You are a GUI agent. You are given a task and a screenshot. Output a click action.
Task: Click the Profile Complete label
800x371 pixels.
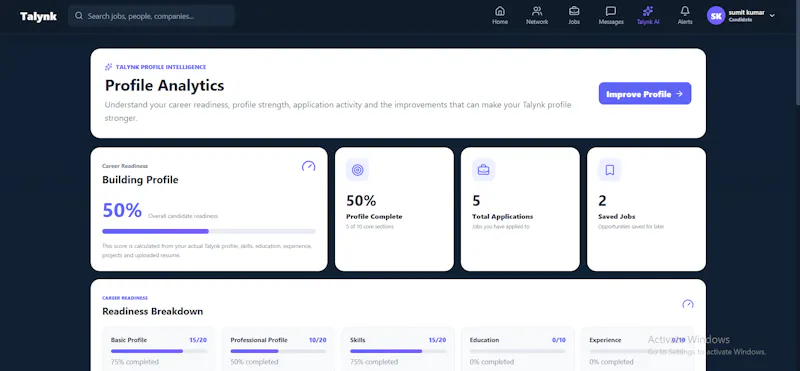click(x=374, y=216)
